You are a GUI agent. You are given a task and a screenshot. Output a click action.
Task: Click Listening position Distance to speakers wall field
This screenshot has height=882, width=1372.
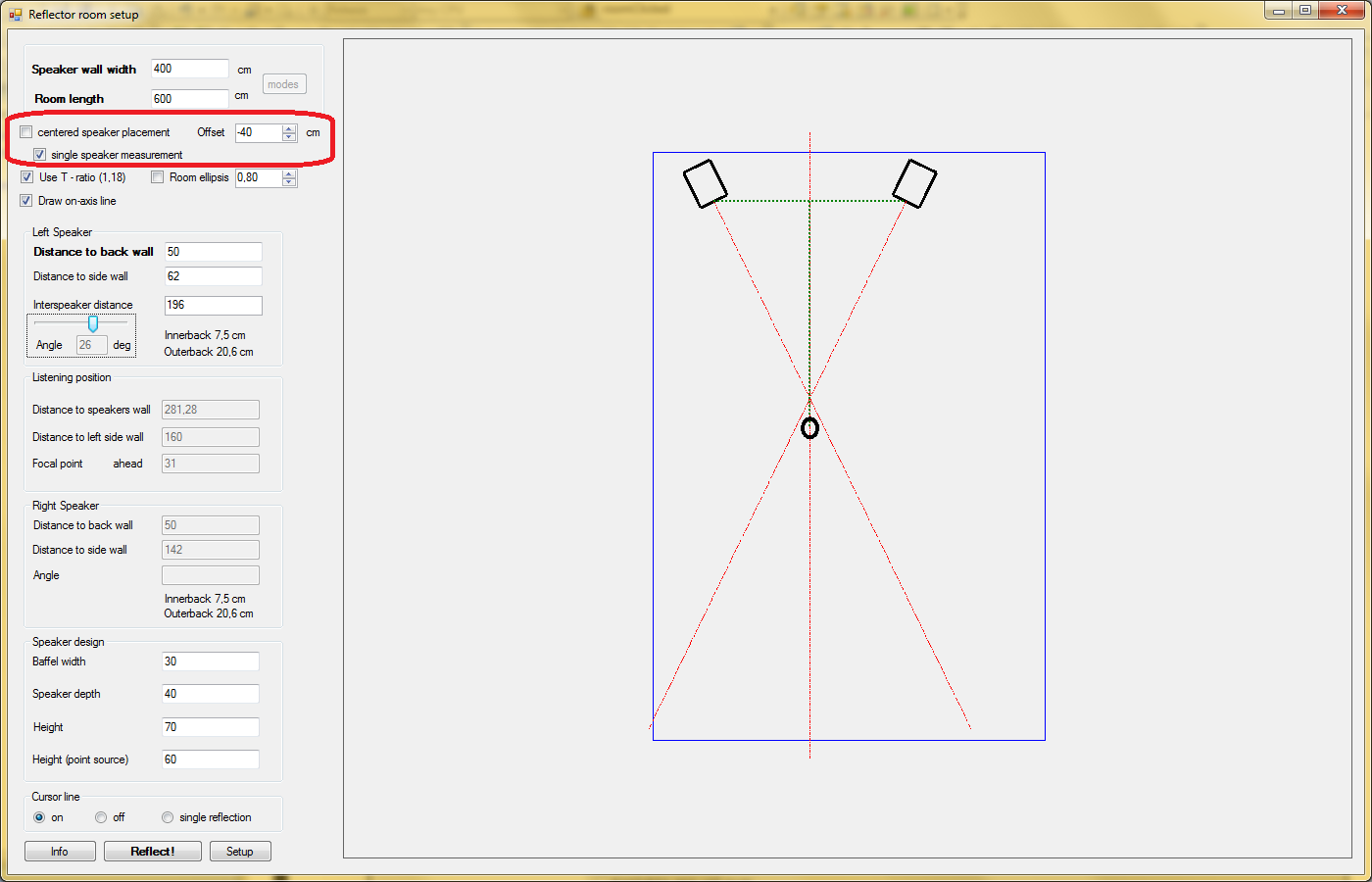tap(211, 410)
